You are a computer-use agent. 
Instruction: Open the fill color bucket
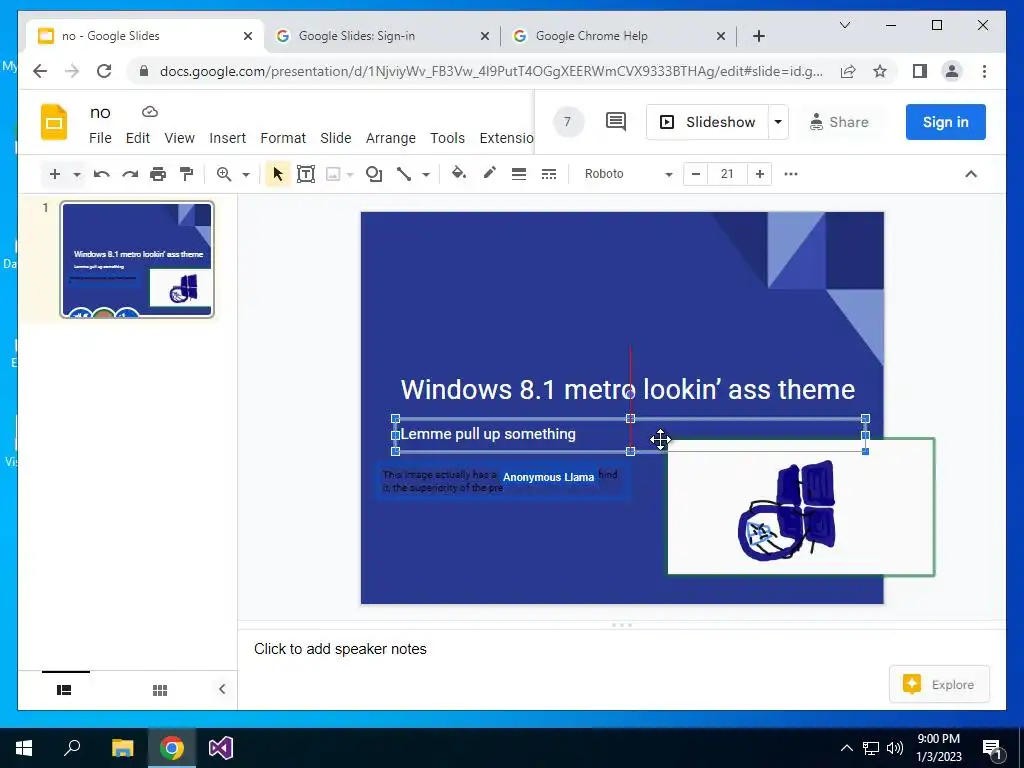pyautogui.click(x=458, y=174)
